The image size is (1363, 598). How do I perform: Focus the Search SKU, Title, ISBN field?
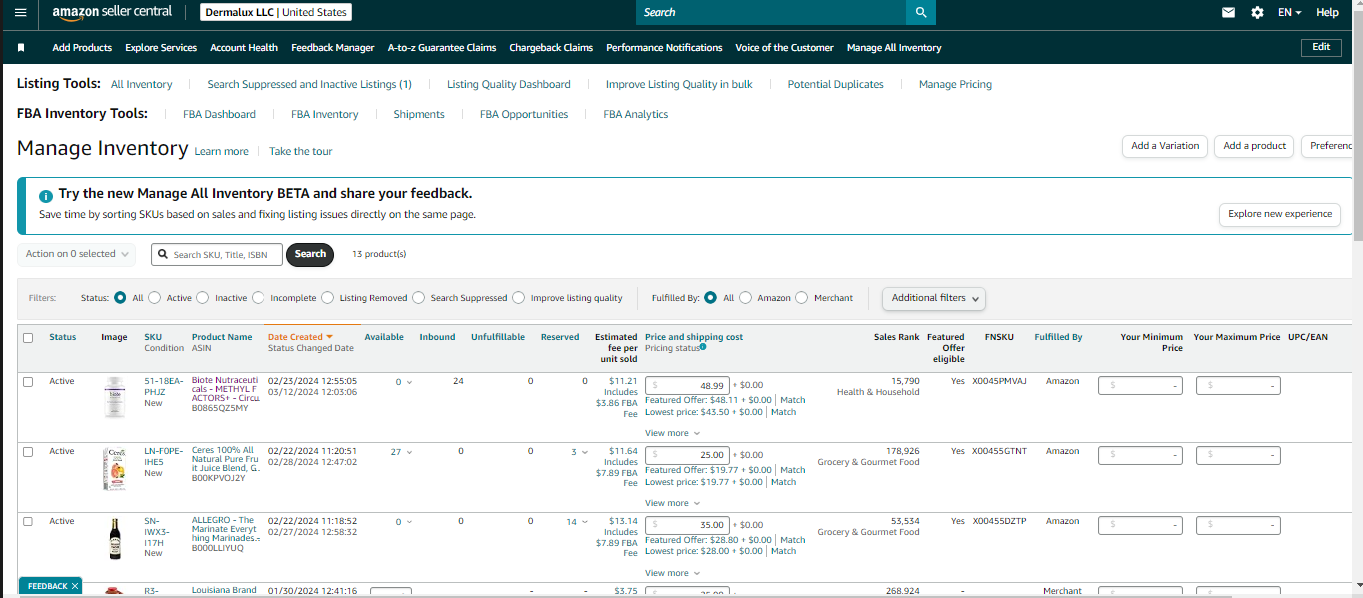[217, 254]
